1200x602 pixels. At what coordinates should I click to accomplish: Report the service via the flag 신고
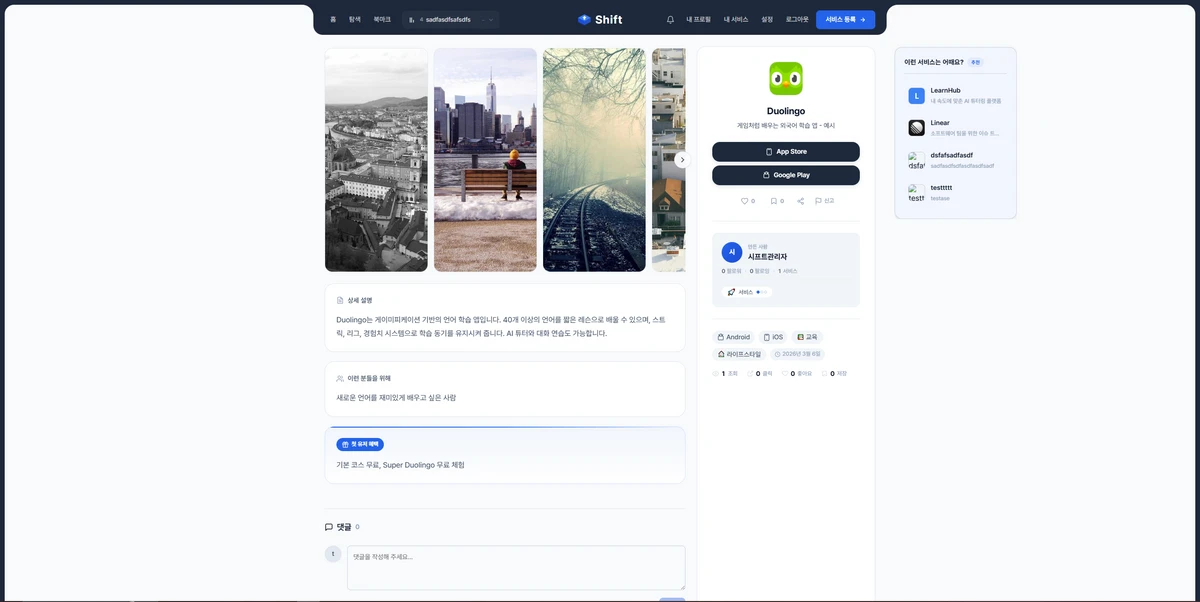click(824, 201)
